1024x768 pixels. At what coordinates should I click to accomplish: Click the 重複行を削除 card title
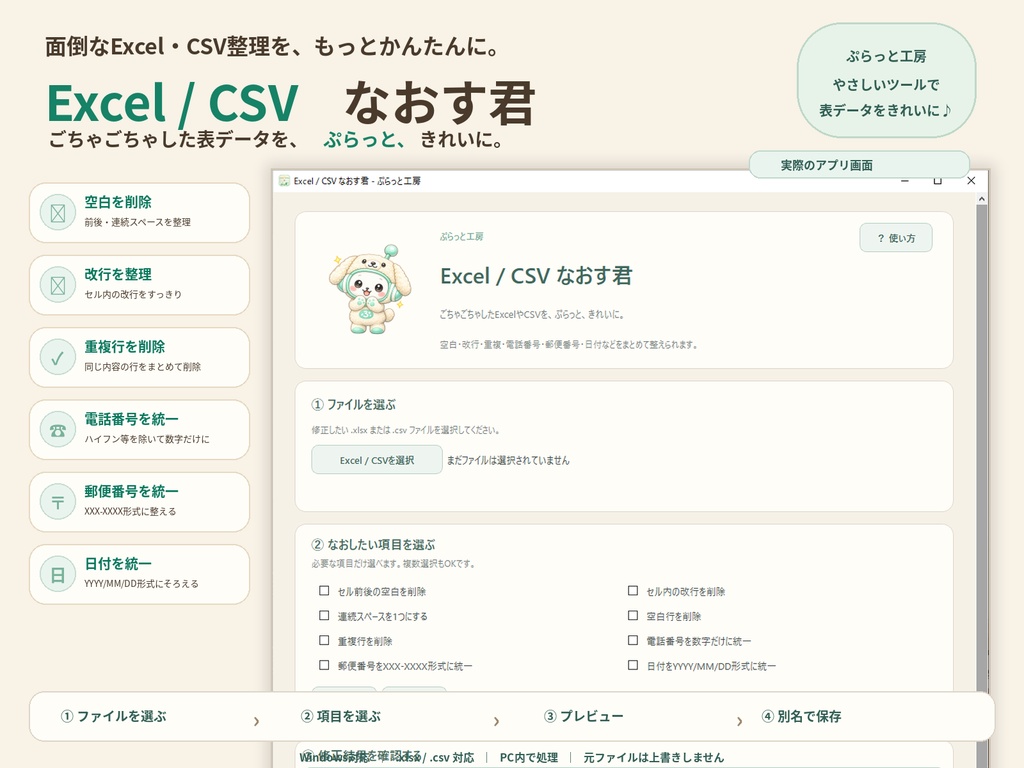[x=124, y=347]
